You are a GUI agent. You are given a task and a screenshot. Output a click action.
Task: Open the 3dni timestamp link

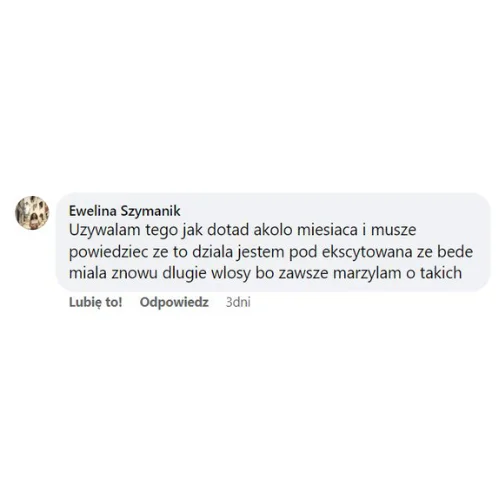[238, 302]
